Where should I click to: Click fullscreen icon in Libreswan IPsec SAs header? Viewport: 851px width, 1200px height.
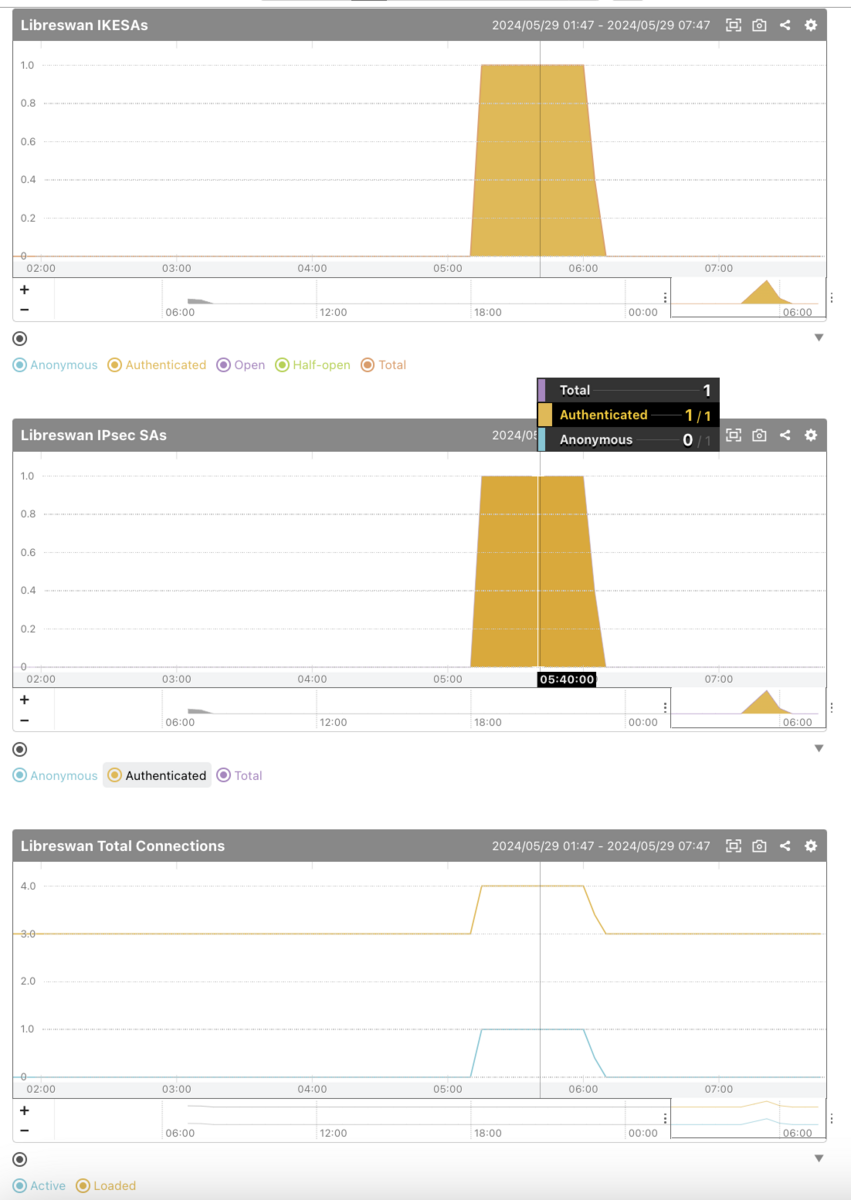click(734, 435)
